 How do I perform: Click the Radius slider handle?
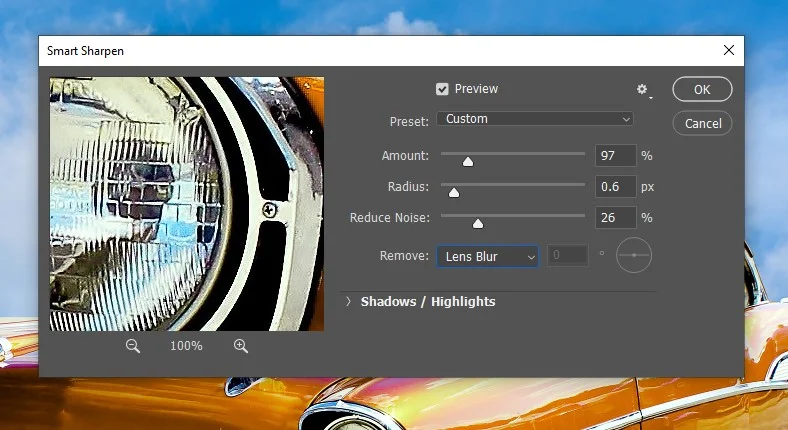(x=453, y=191)
